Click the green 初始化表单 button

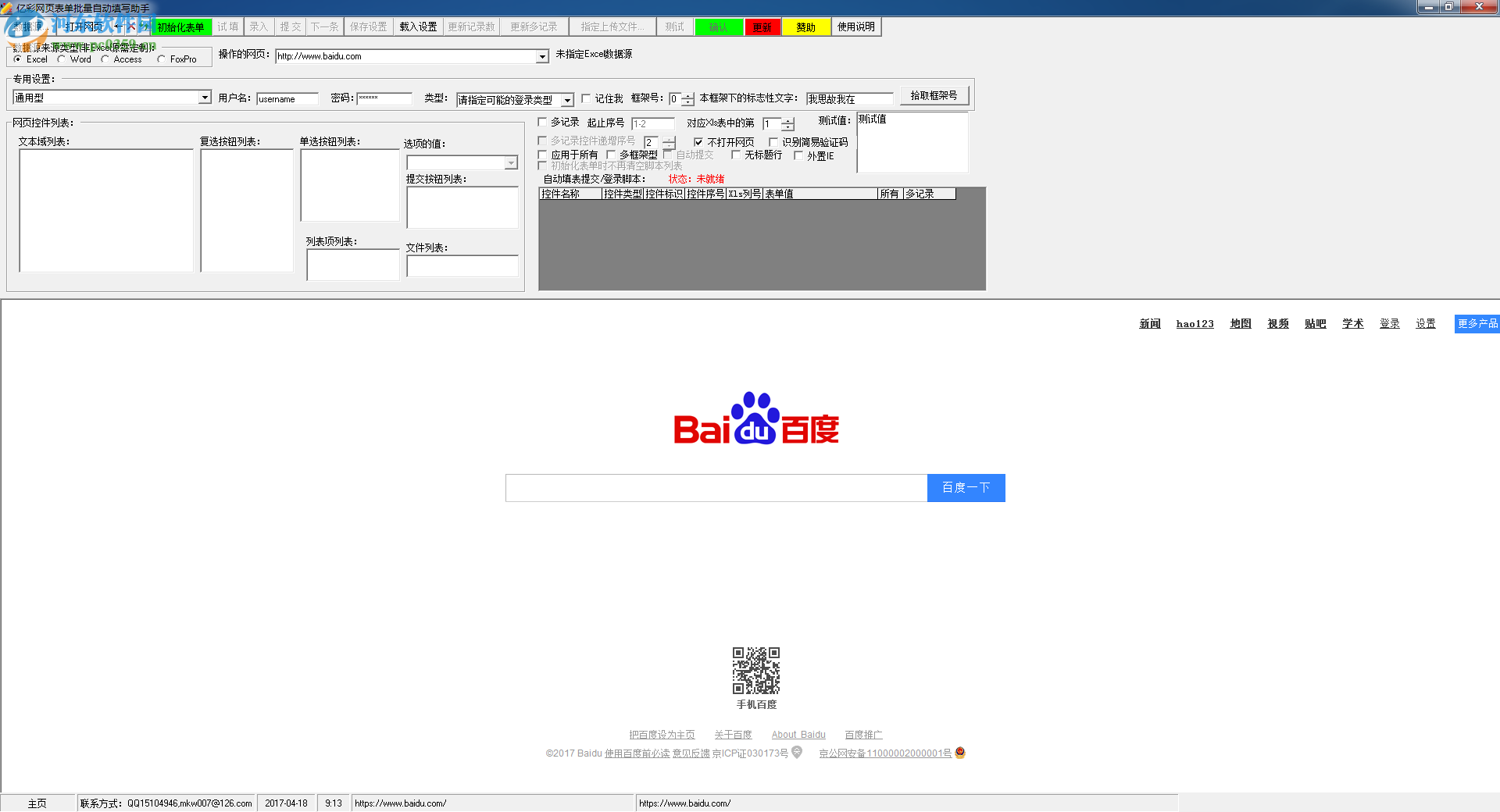coord(180,27)
